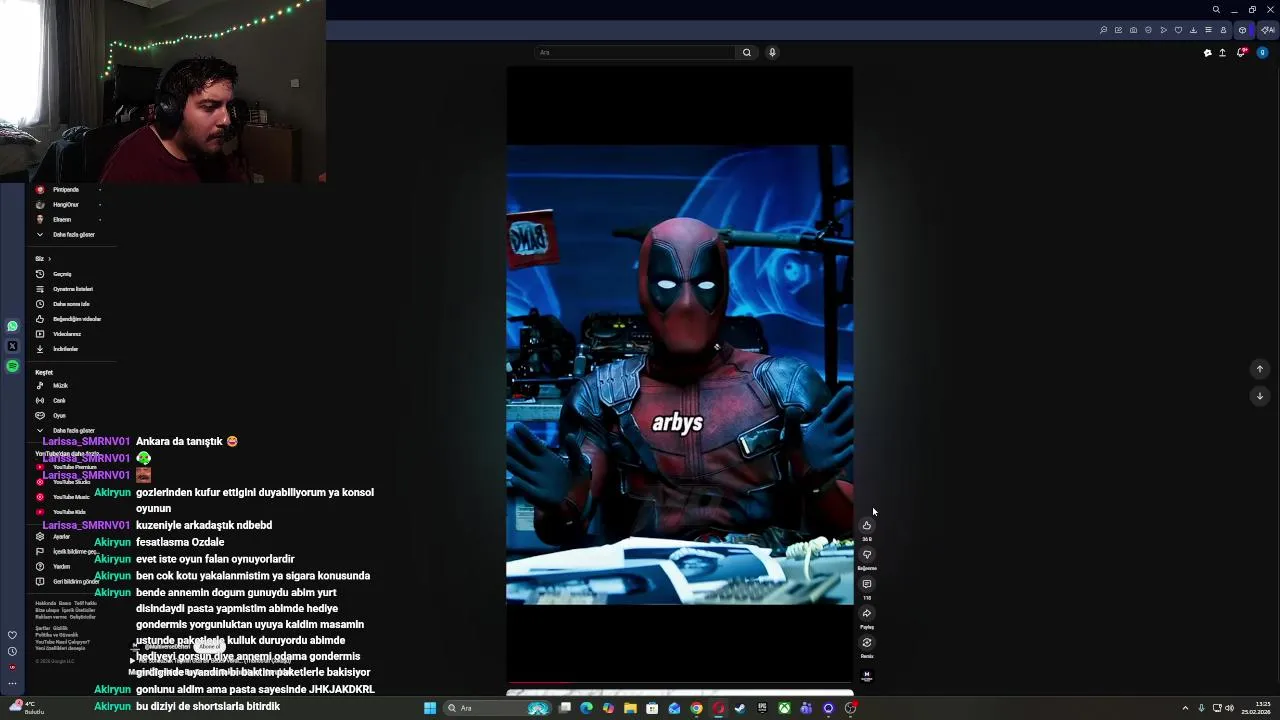Open YouTube Music link in sidebar
Screen dimensions: 1280x720
[70, 497]
